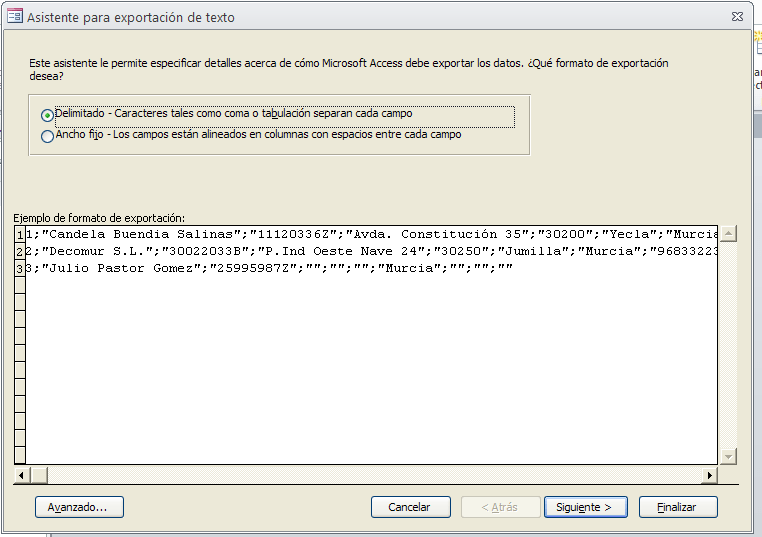Close the text export wizard window
This screenshot has height=537, width=762.
tap(735, 16)
